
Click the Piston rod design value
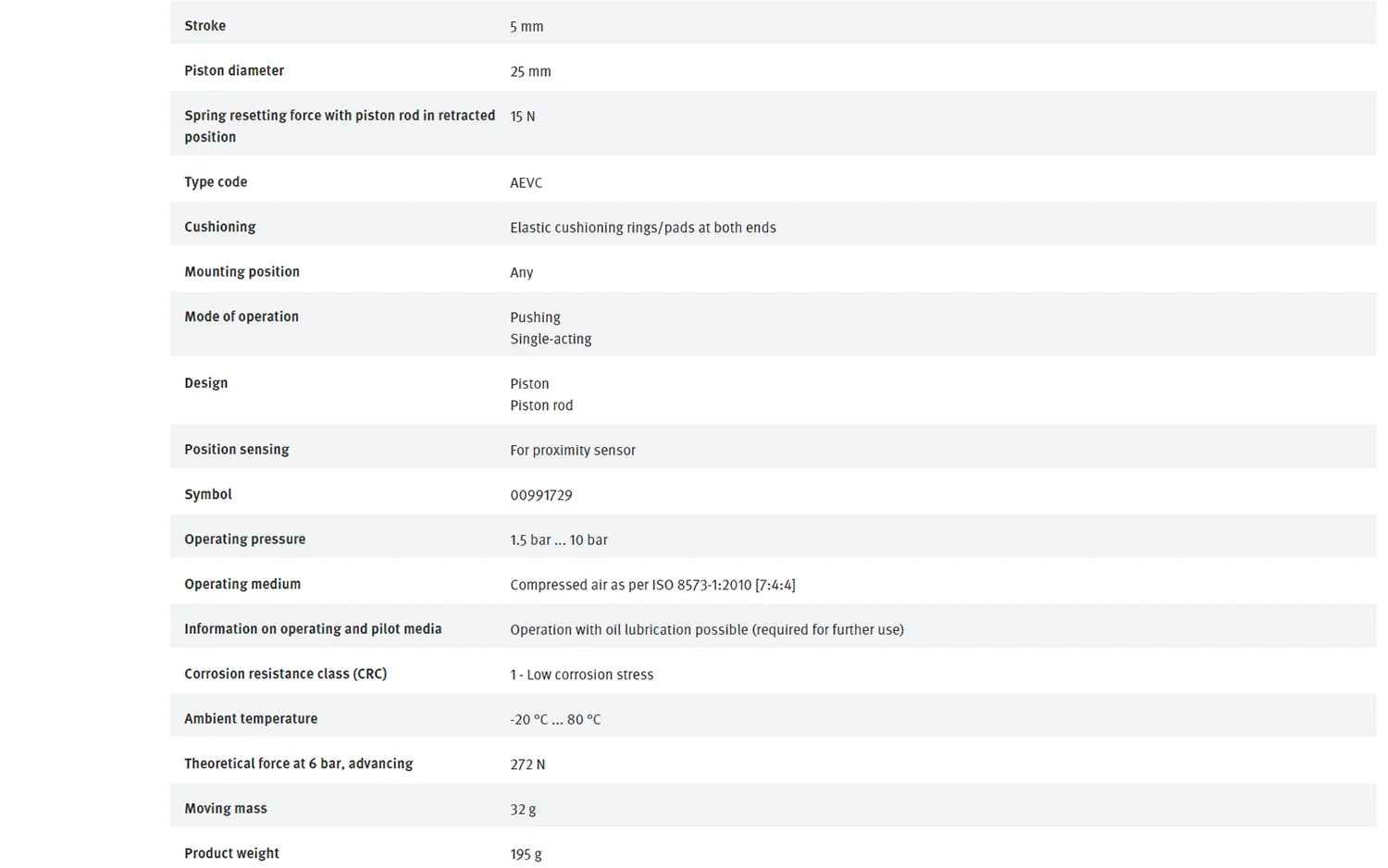[541, 405]
